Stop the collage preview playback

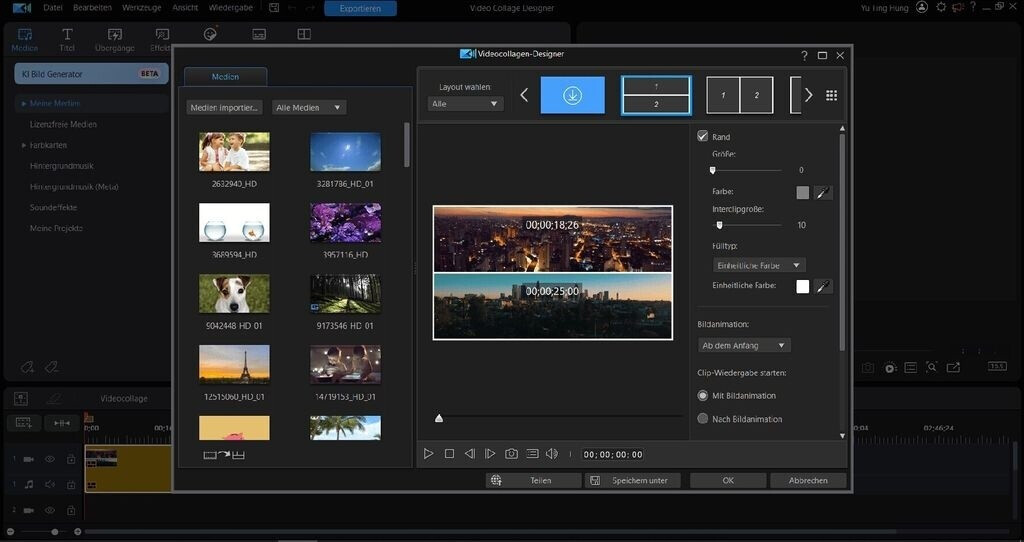coord(449,454)
